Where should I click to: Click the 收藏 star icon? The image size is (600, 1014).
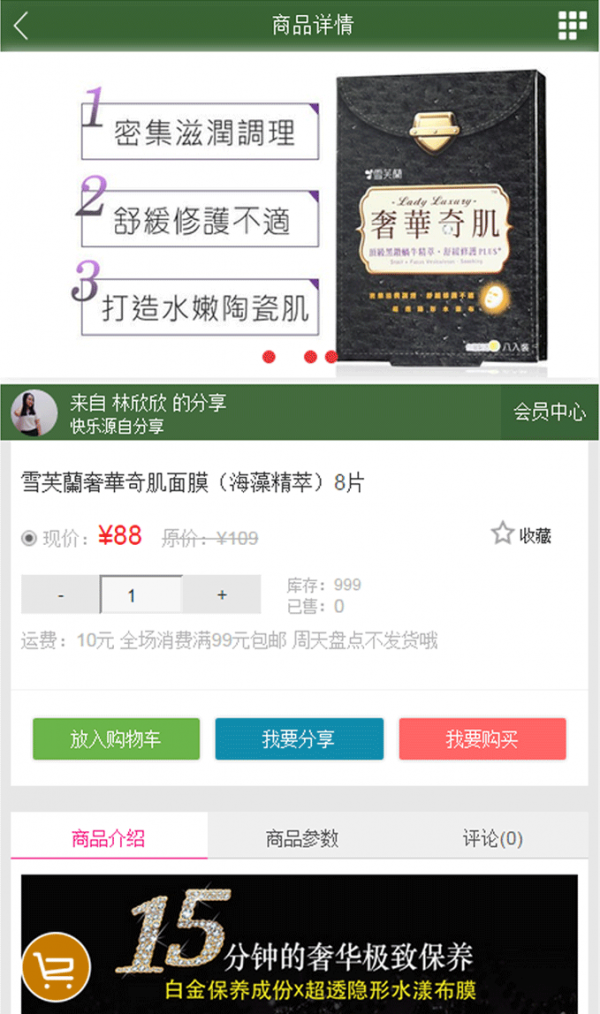tap(502, 534)
